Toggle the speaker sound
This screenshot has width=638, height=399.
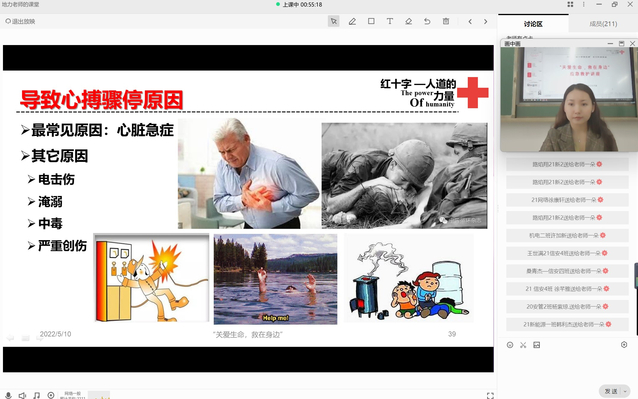tap(22, 395)
